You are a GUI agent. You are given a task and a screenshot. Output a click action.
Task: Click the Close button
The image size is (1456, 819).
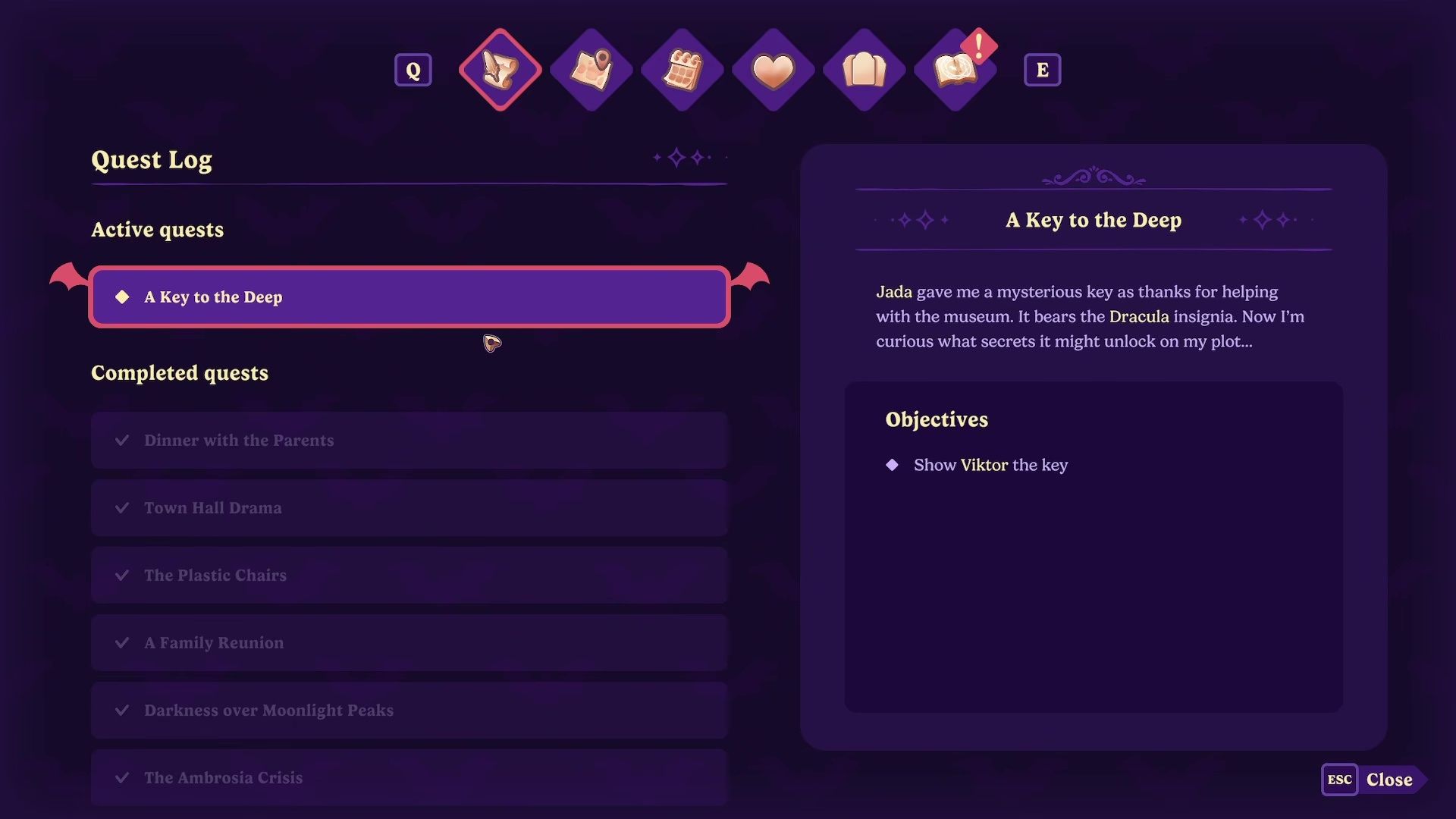click(1389, 780)
